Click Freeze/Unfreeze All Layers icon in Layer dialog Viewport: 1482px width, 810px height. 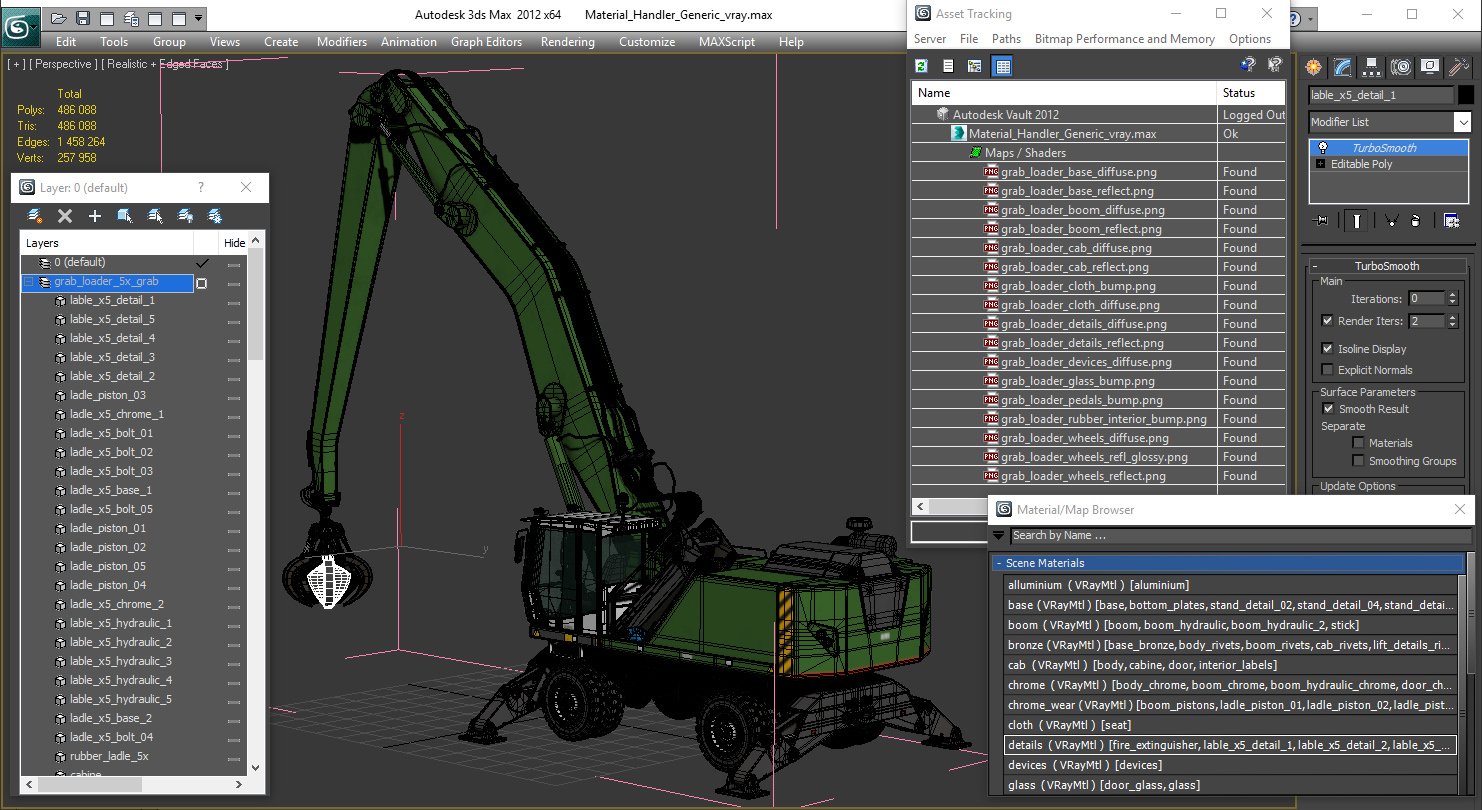click(x=215, y=216)
